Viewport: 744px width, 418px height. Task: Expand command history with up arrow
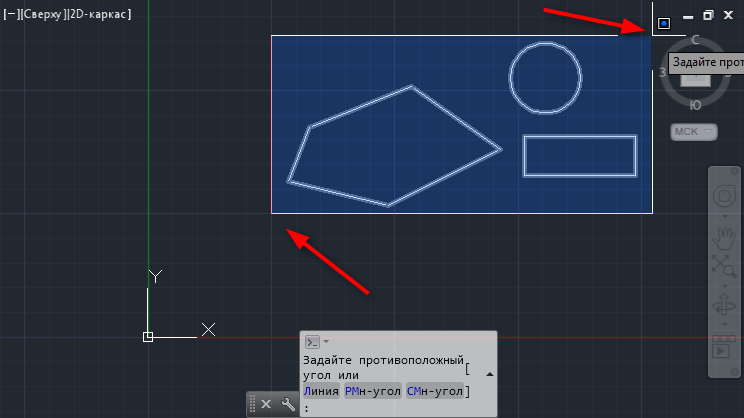pos(490,374)
